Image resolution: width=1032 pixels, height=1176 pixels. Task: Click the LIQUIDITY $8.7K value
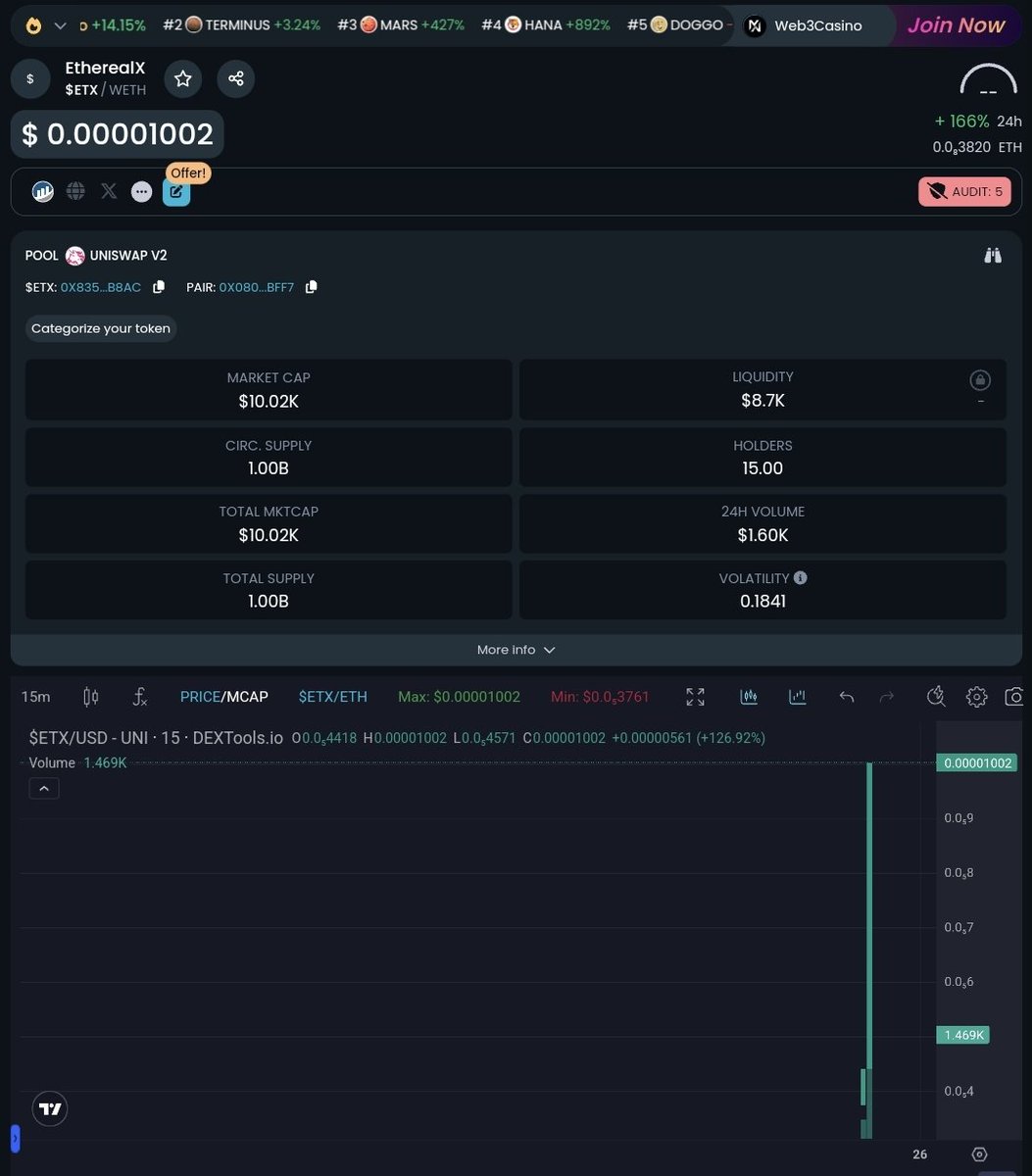coord(762,401)
